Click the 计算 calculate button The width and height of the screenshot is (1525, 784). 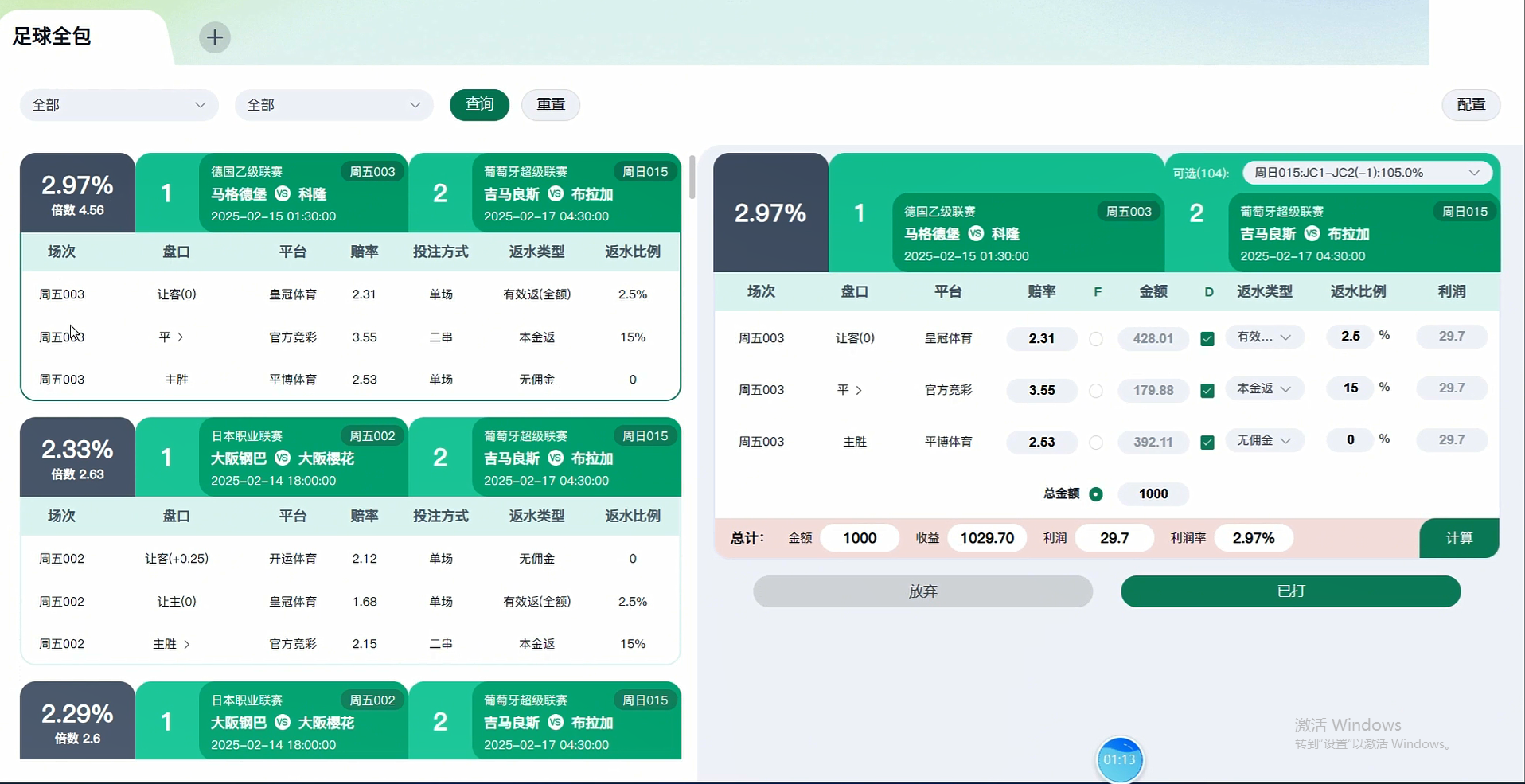(1459, 538)
